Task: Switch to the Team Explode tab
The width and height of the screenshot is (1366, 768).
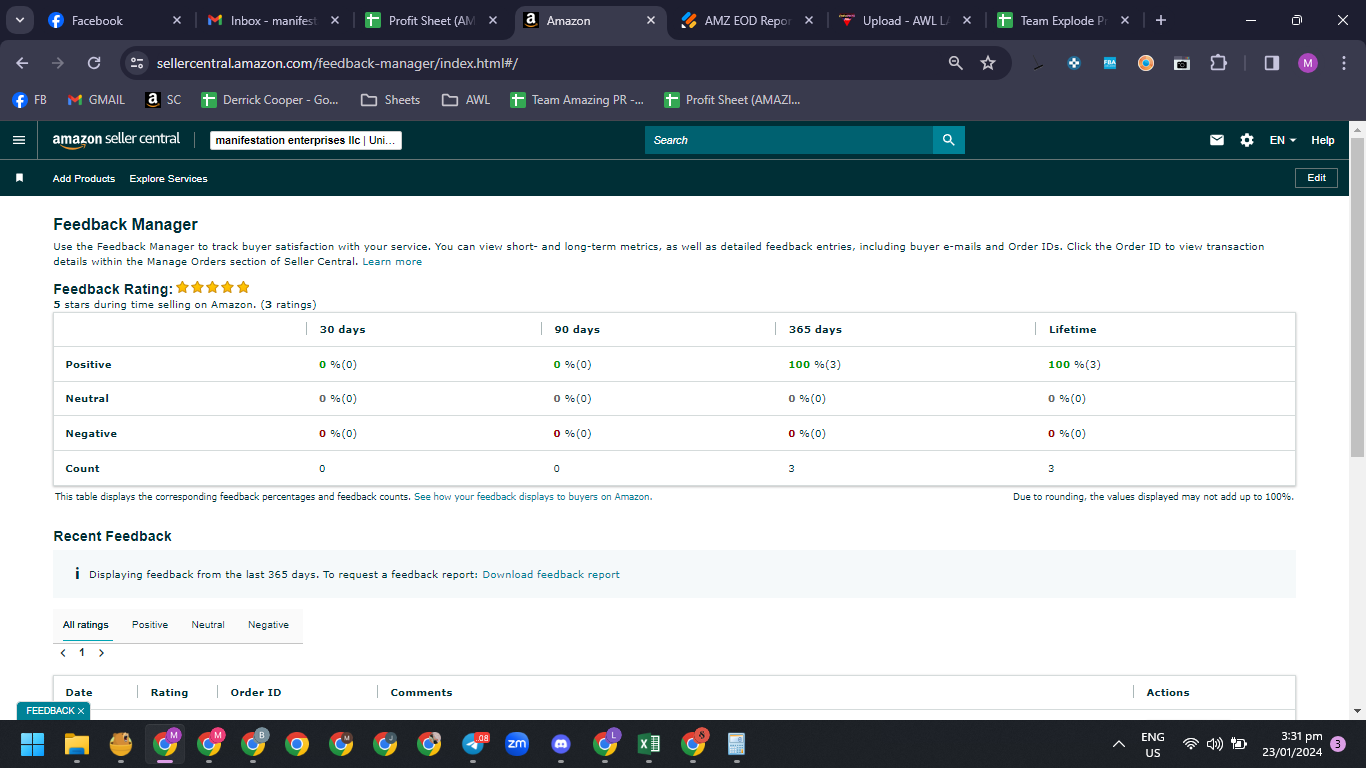Action: pyautogui.click(x=1063, y=20)
